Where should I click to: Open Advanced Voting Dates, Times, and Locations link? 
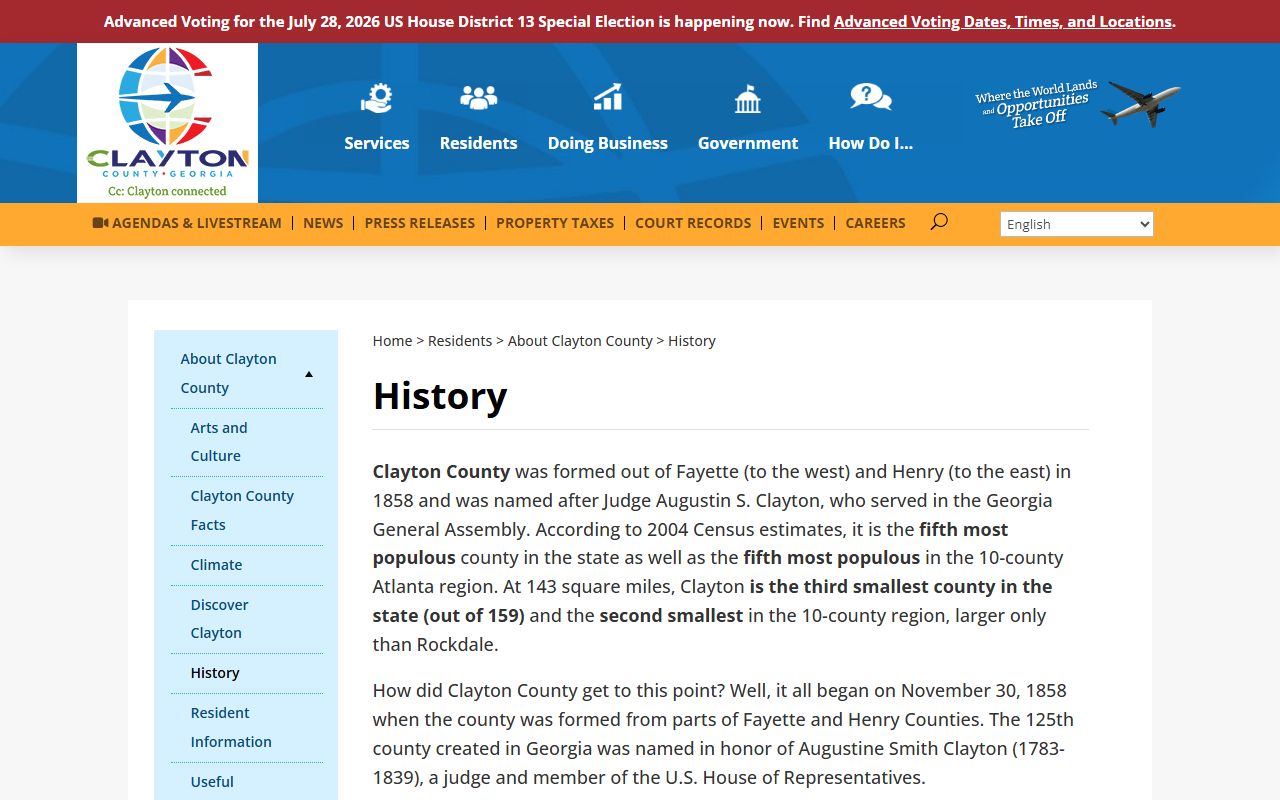[x=1002, y=21]
